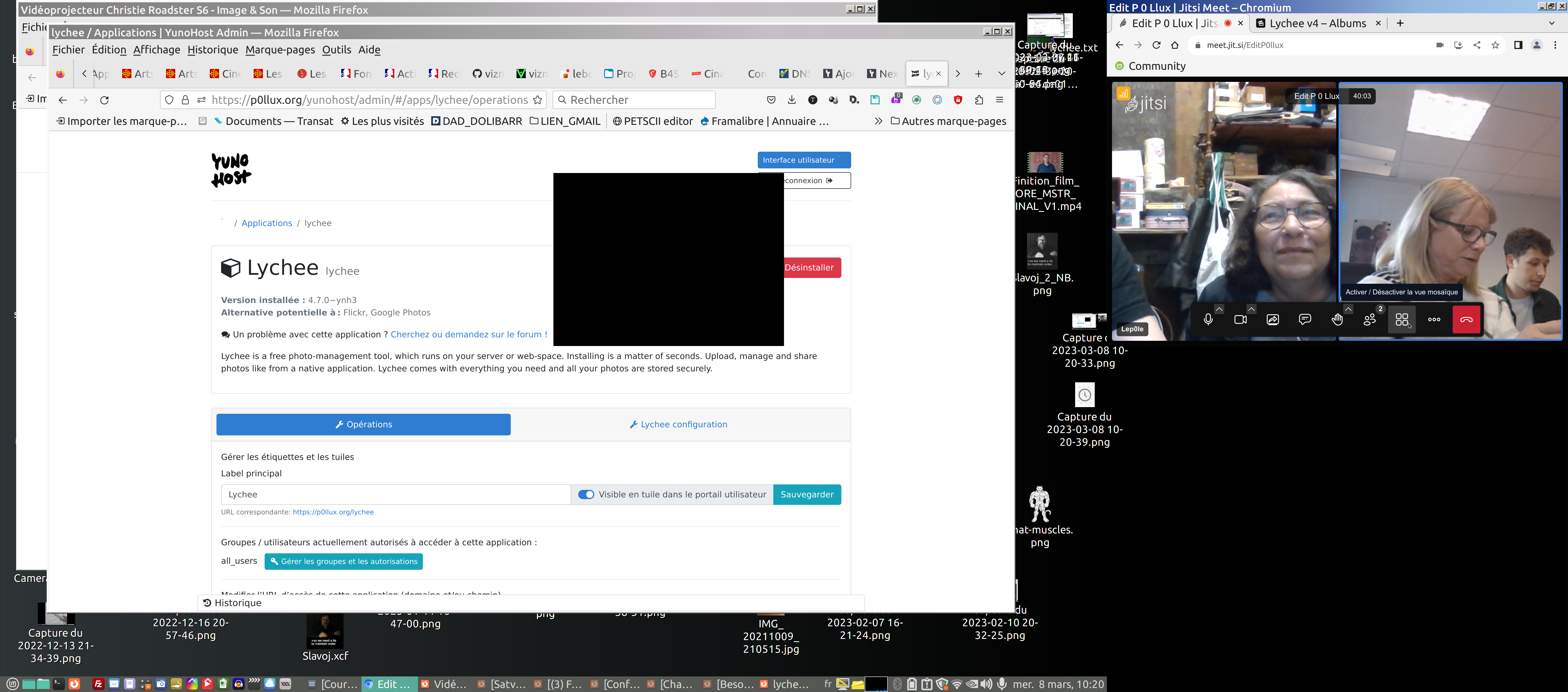
Task: Toggle Visible en tuile switch off
Action: (x=586, y=494)
